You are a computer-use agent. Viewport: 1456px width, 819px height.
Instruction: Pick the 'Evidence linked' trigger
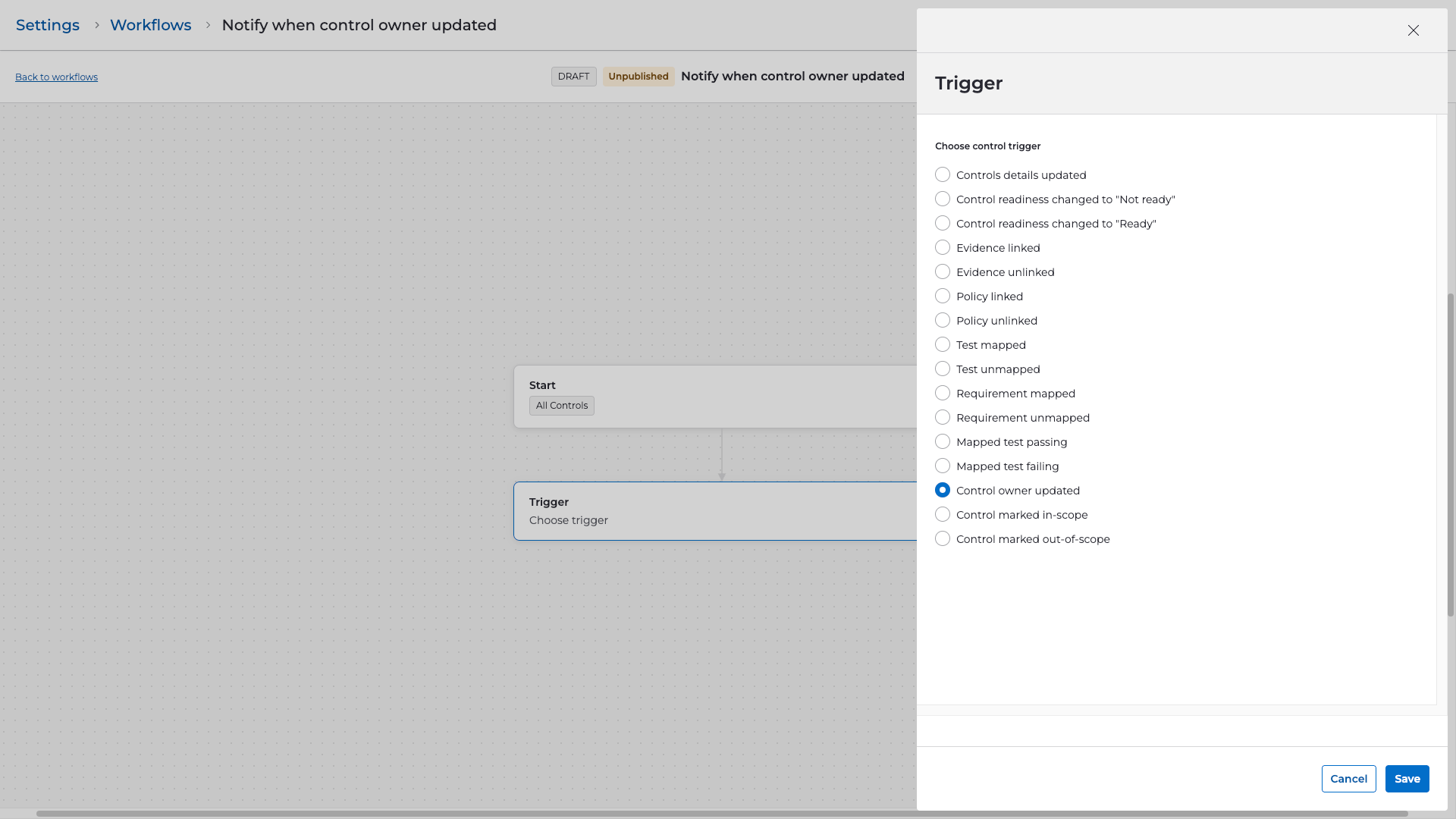(x=943, y=248)
